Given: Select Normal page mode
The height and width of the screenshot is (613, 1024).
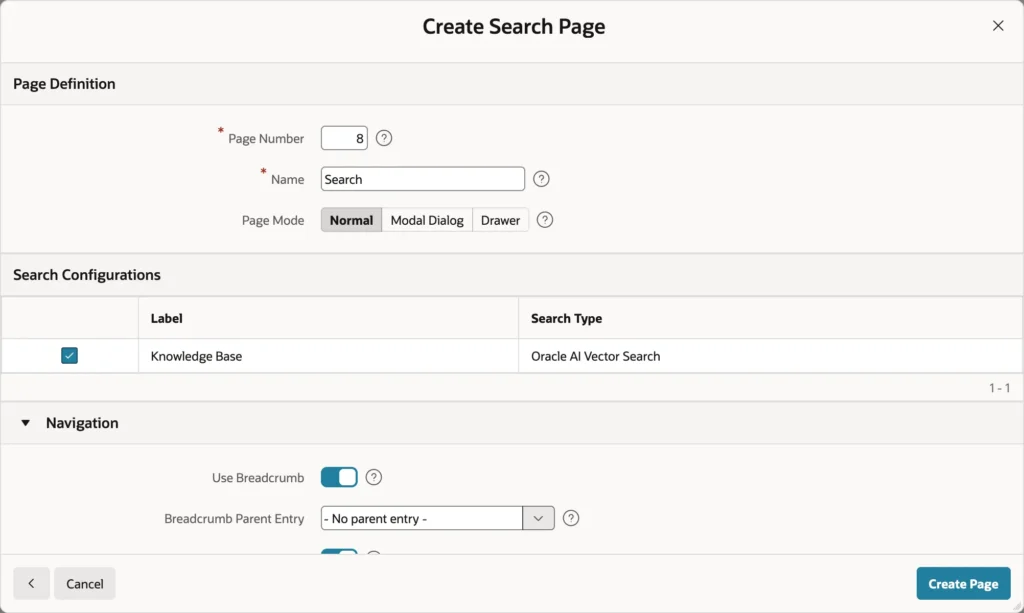Looking at the screenshot, I should [x=351, y=220].
